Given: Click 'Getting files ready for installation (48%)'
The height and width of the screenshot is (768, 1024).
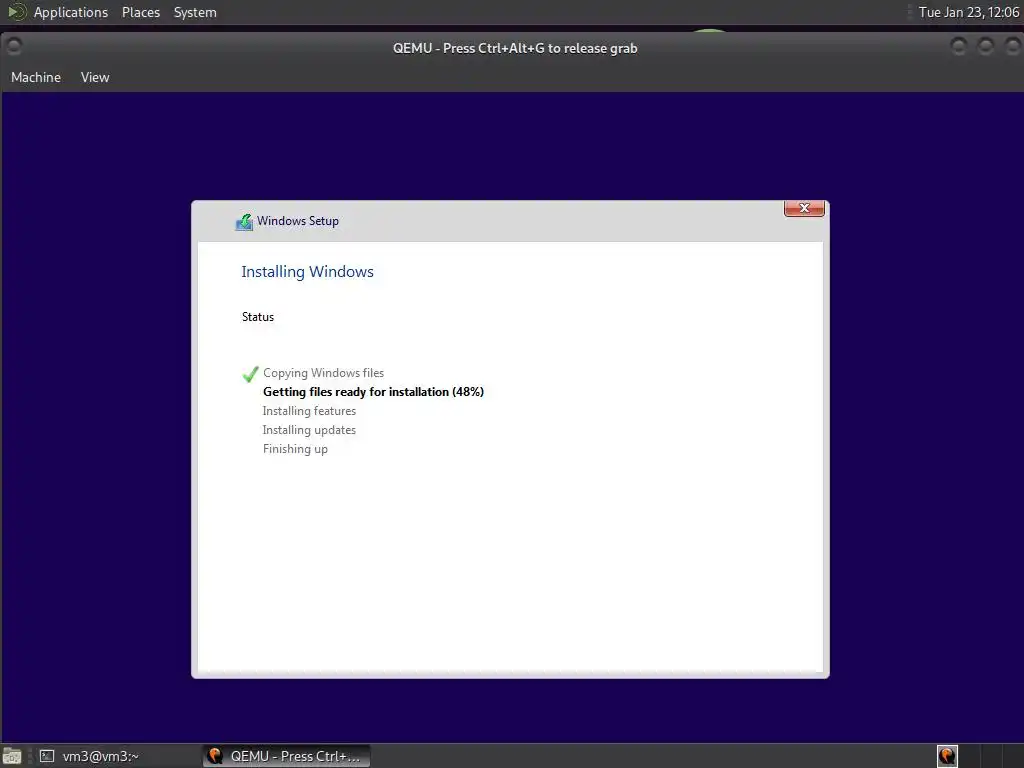Looking at the screenshot, I should (374, 392).
